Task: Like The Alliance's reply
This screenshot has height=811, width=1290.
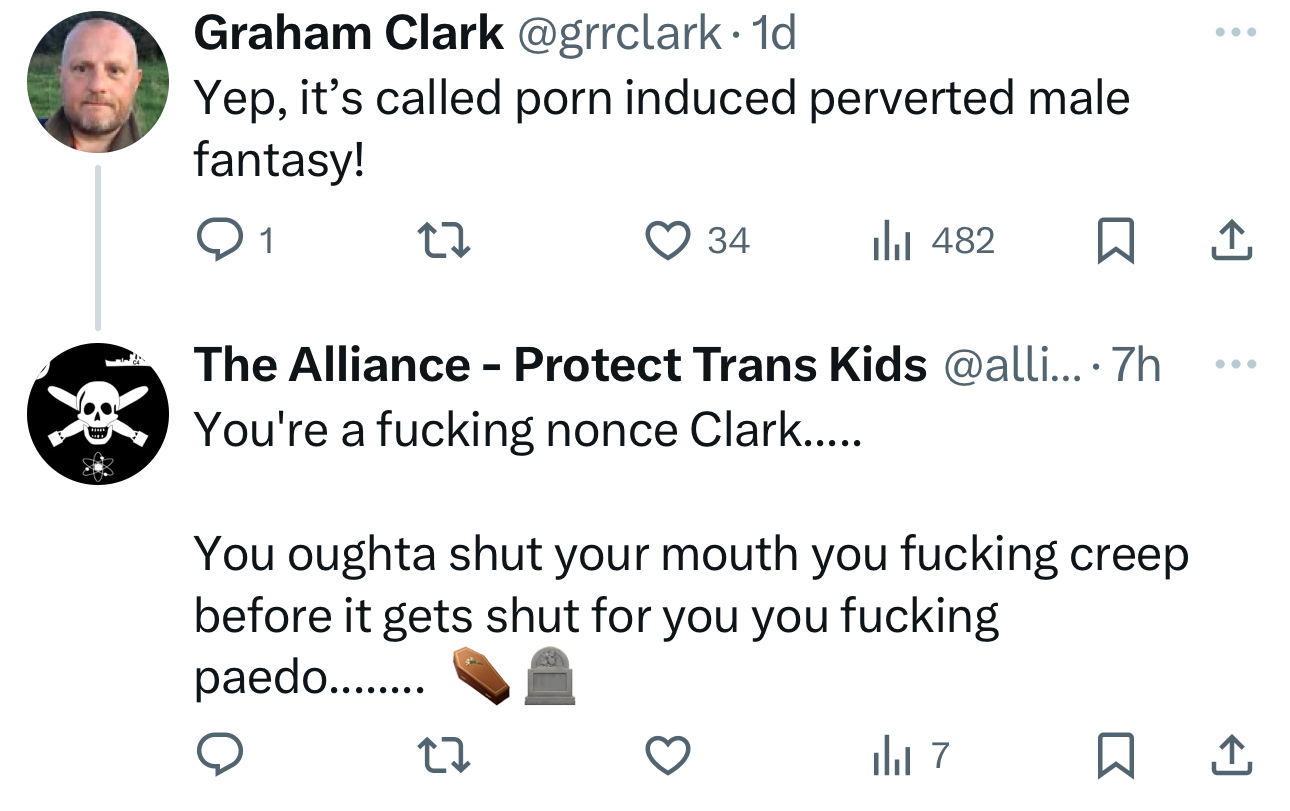Action: [668, 757]
